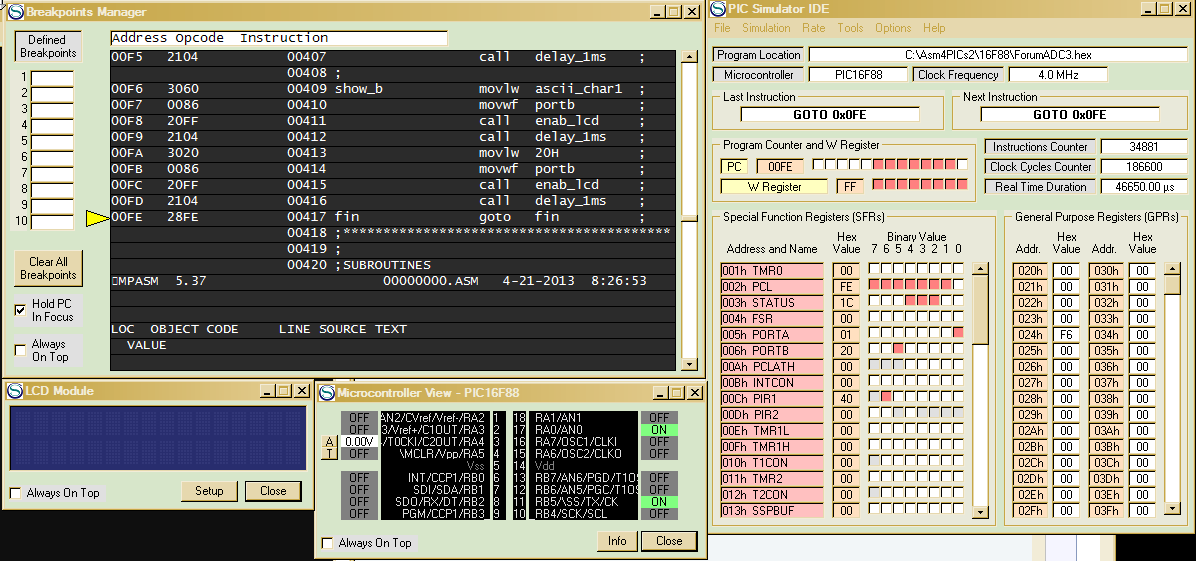Click the SFR list scrollbar up arrow
Image resolution: width=1196 pixels, height=561 pixels.
pyautogui.click(x=980, y=269)
